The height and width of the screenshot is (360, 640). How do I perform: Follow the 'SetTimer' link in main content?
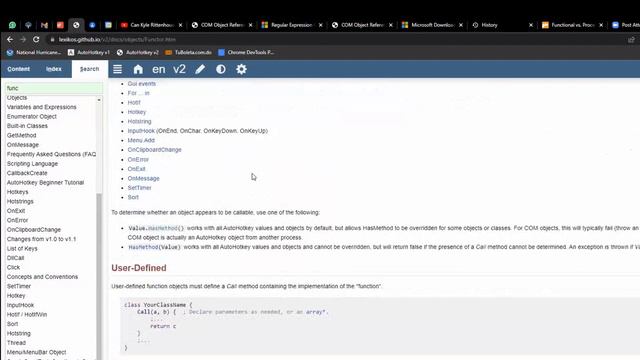[x=140, y=188]
